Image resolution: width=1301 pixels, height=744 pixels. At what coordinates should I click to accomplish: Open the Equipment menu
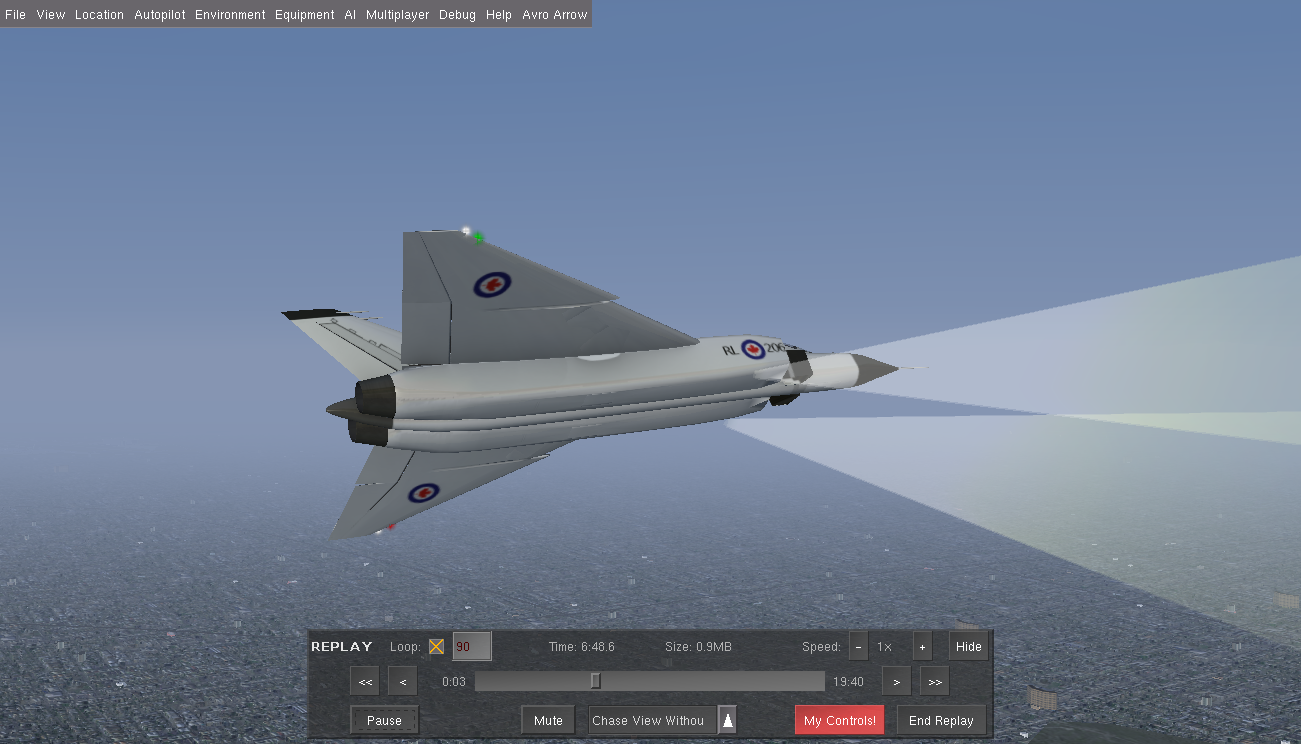click(x=305, y=15)
